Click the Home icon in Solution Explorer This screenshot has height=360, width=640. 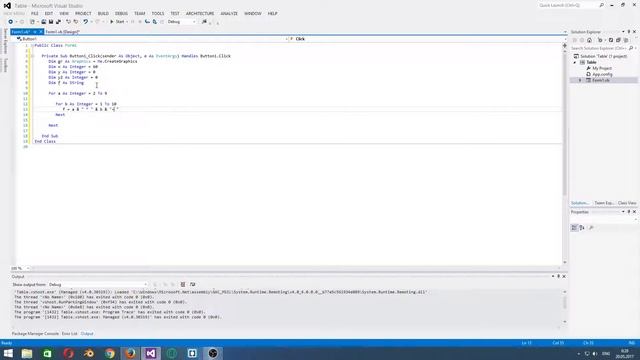(x=589, y=40)
